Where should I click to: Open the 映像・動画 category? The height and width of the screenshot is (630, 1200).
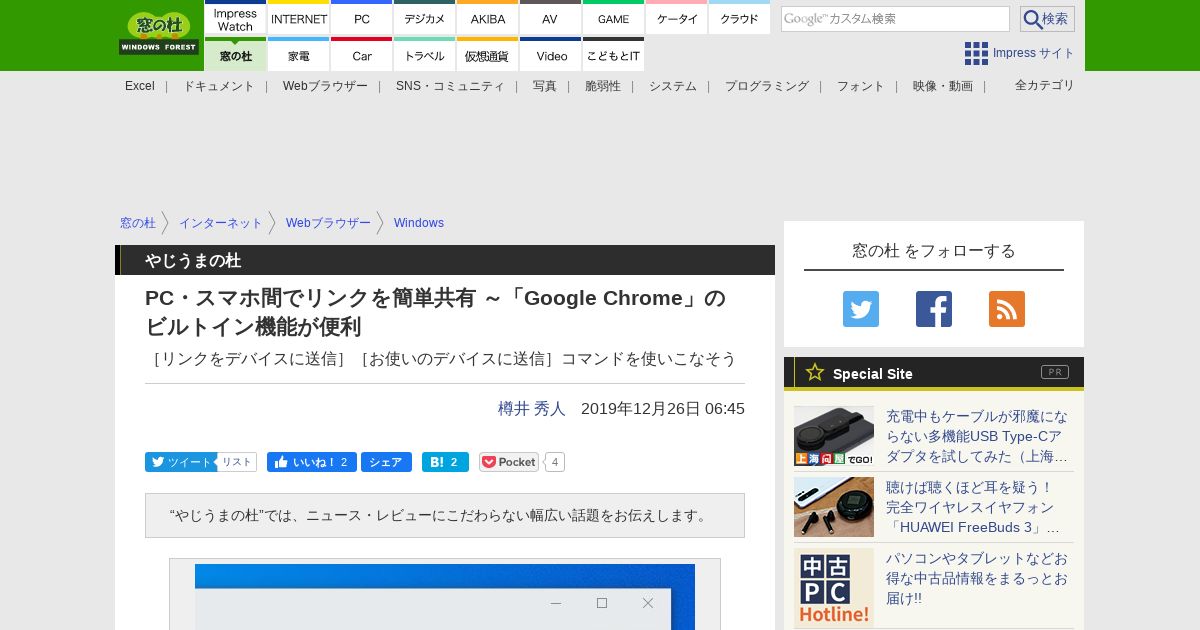point(943,86)
